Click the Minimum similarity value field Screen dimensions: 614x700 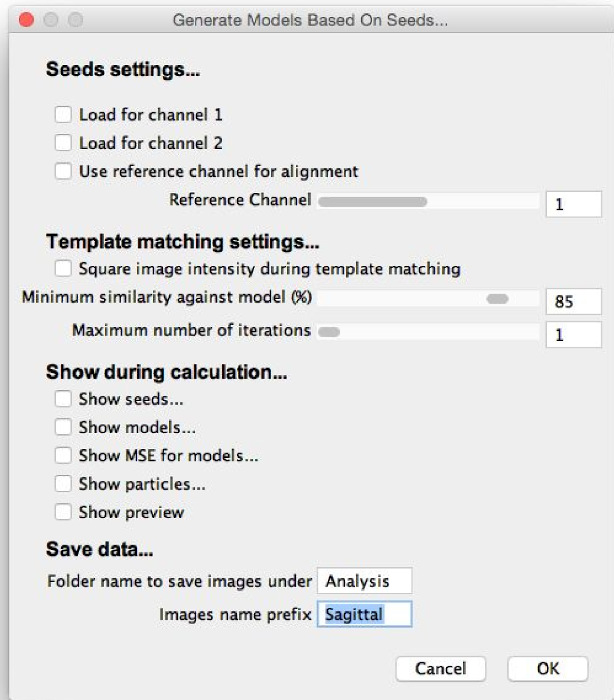[573, 301]
